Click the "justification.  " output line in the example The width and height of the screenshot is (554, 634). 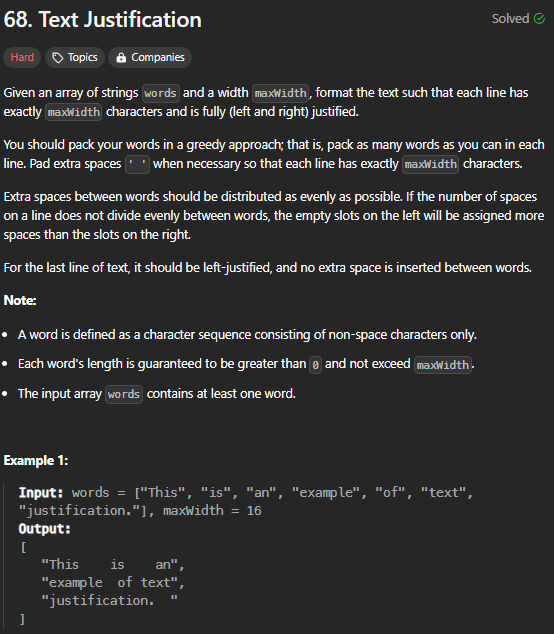click(109, 600)
